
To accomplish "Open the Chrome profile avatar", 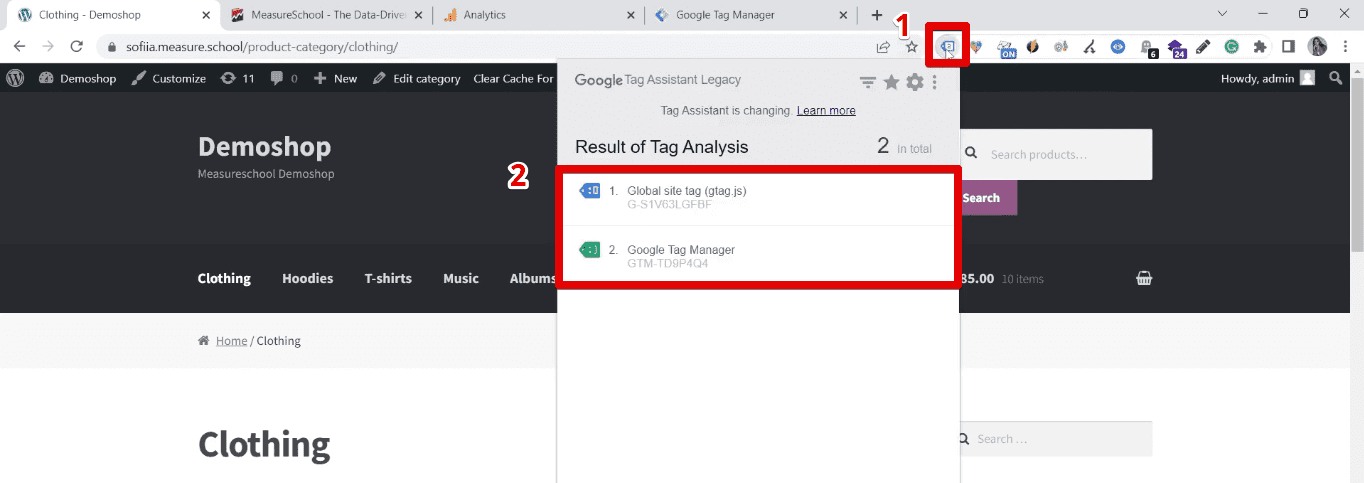I will point(1317,46).
